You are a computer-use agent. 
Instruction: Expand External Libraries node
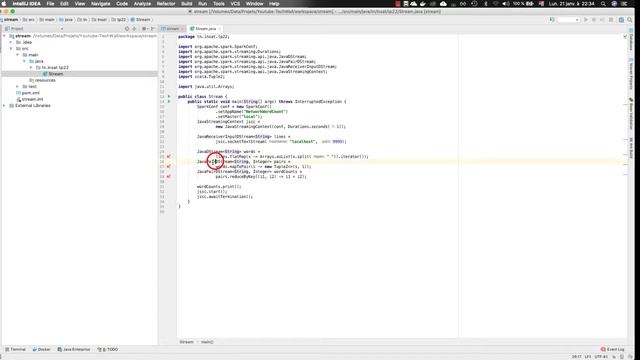coord(4,105)
